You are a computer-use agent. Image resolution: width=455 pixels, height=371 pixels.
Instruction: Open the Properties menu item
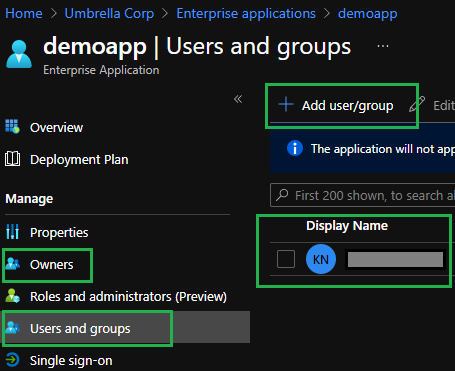pyautogui.click(x=59, y=232)
